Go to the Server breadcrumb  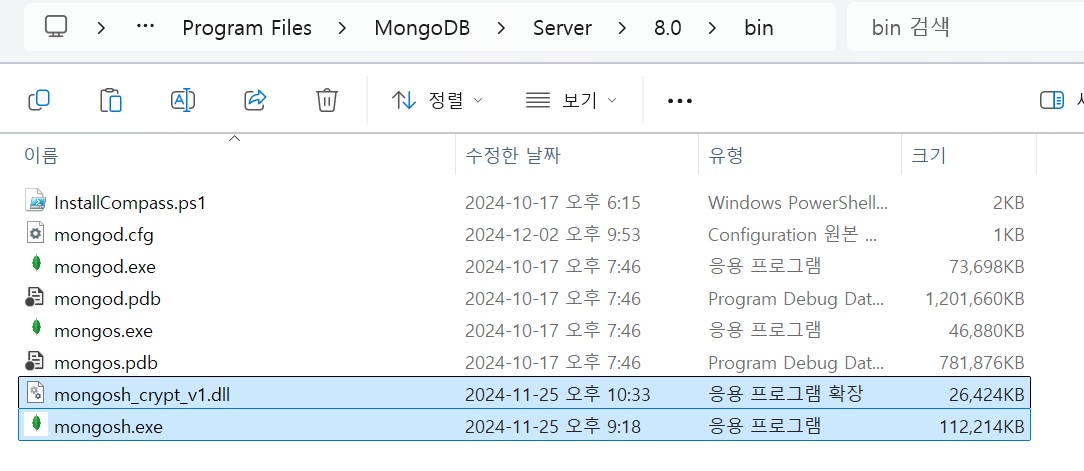tap(562, 28)
